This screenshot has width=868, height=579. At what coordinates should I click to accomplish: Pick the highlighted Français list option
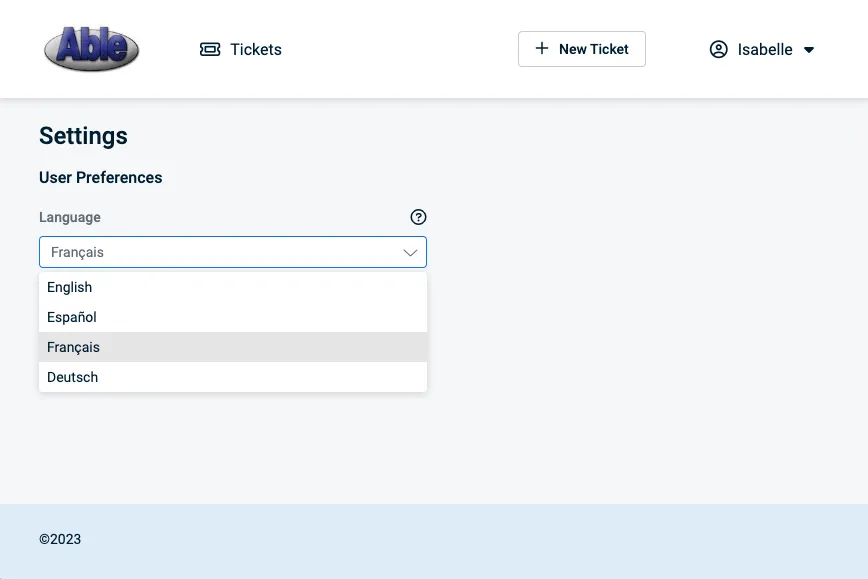point(74,347)
